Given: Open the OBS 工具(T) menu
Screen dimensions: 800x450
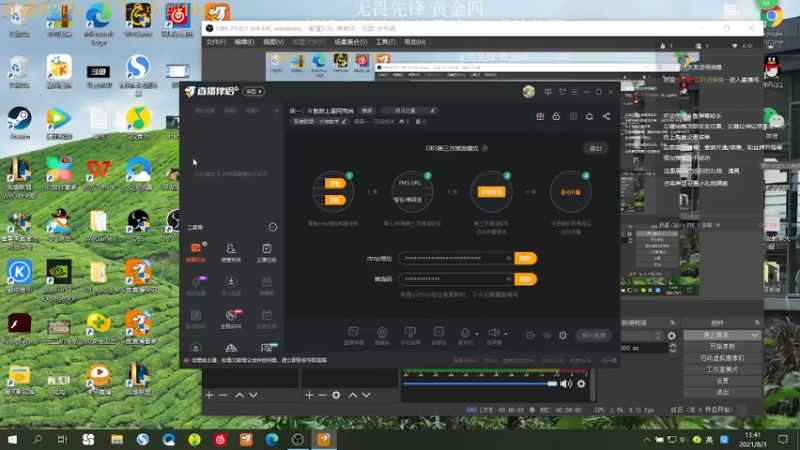Looking at the screenshot, I should (385, 42).
